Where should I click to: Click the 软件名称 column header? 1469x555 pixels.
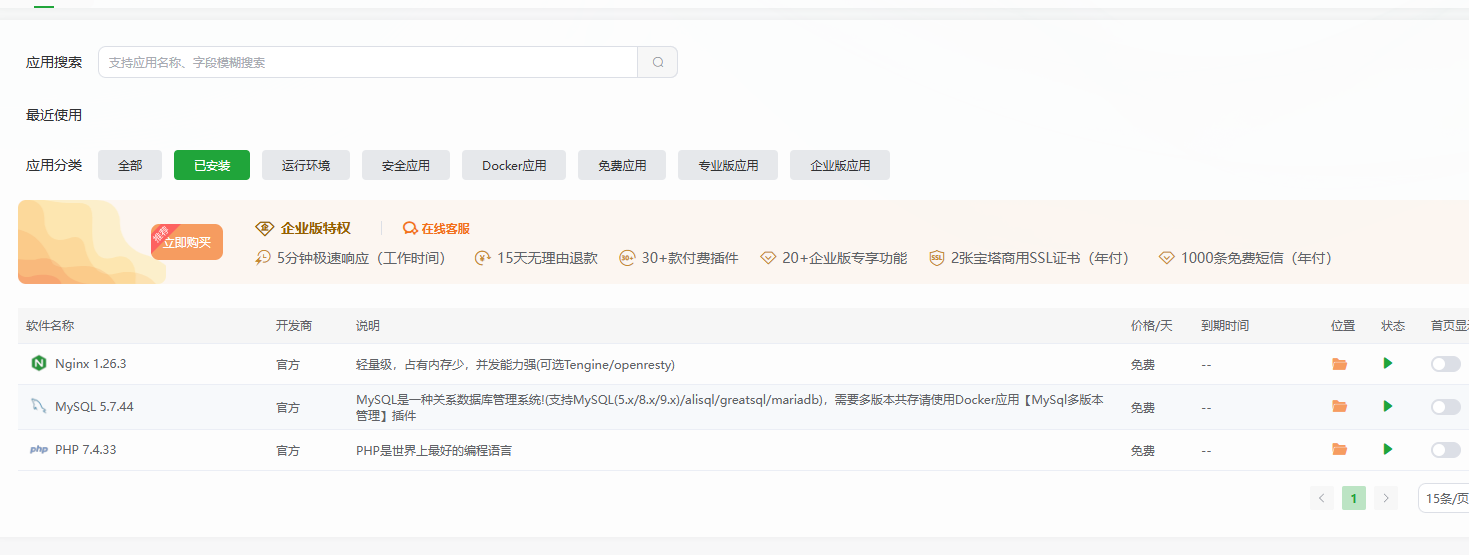point(50,326)
